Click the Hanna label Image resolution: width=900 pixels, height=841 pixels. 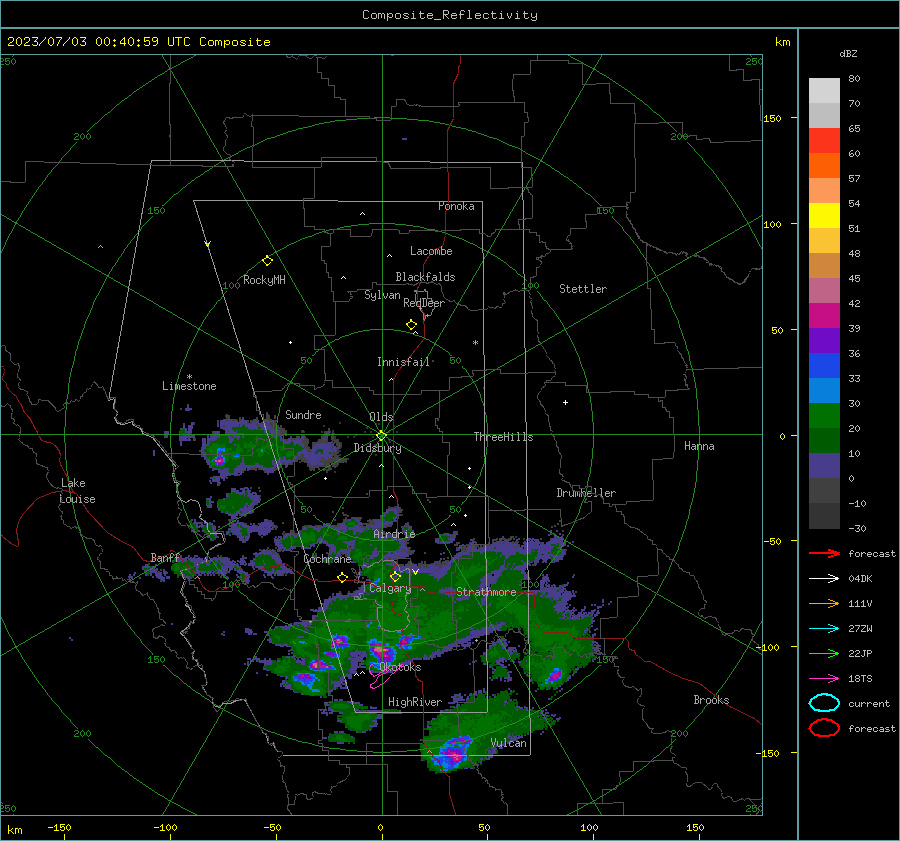pos(699,446)
